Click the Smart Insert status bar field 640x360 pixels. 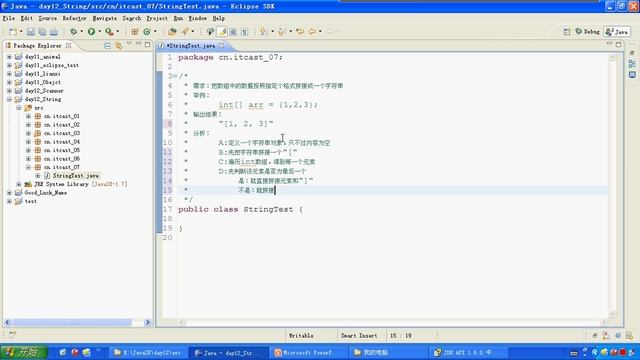tap(359, 336)
